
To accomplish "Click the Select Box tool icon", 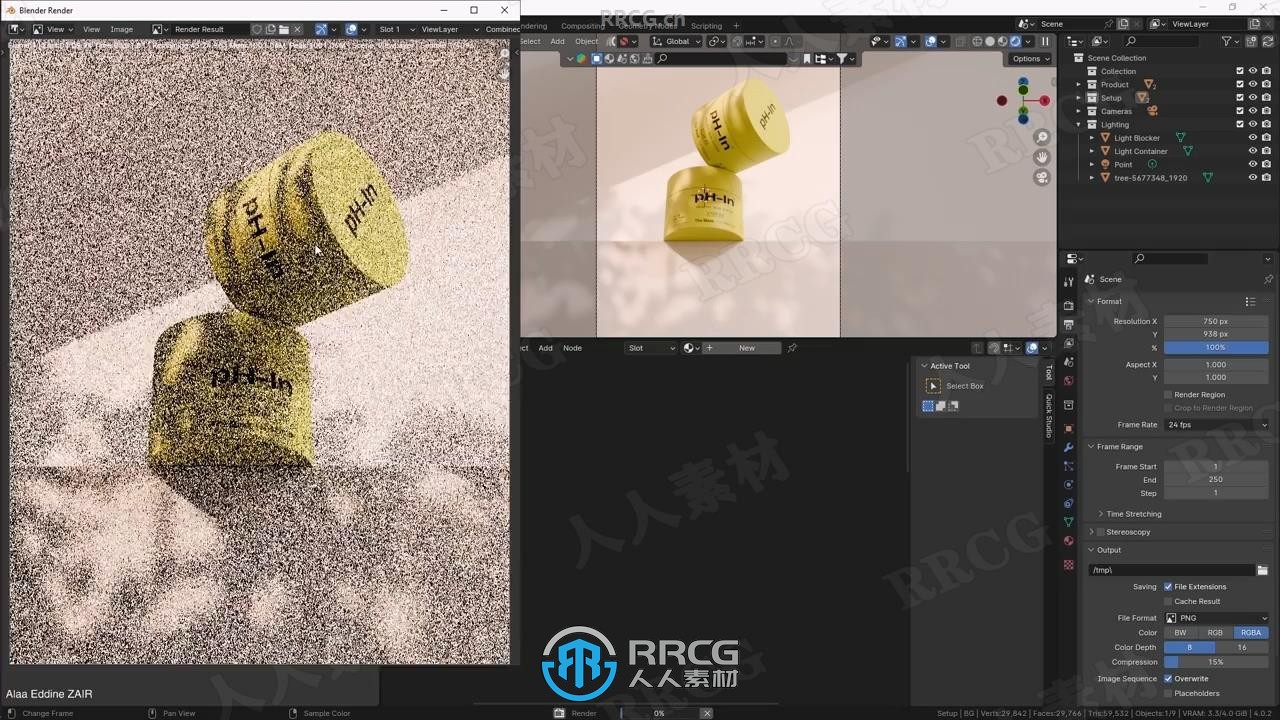I will tap(934, 386).
